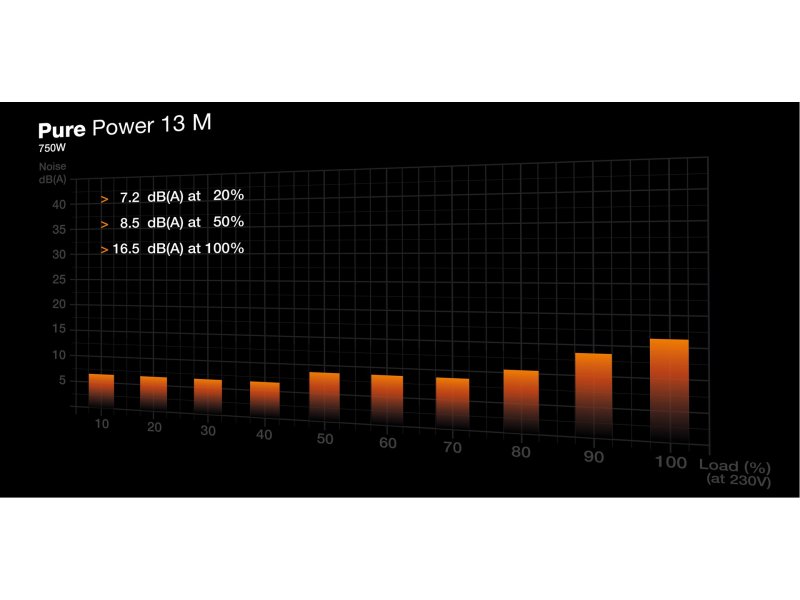Select the orange bar above load 60
This screenshot has height=600, width=800.
387,401
